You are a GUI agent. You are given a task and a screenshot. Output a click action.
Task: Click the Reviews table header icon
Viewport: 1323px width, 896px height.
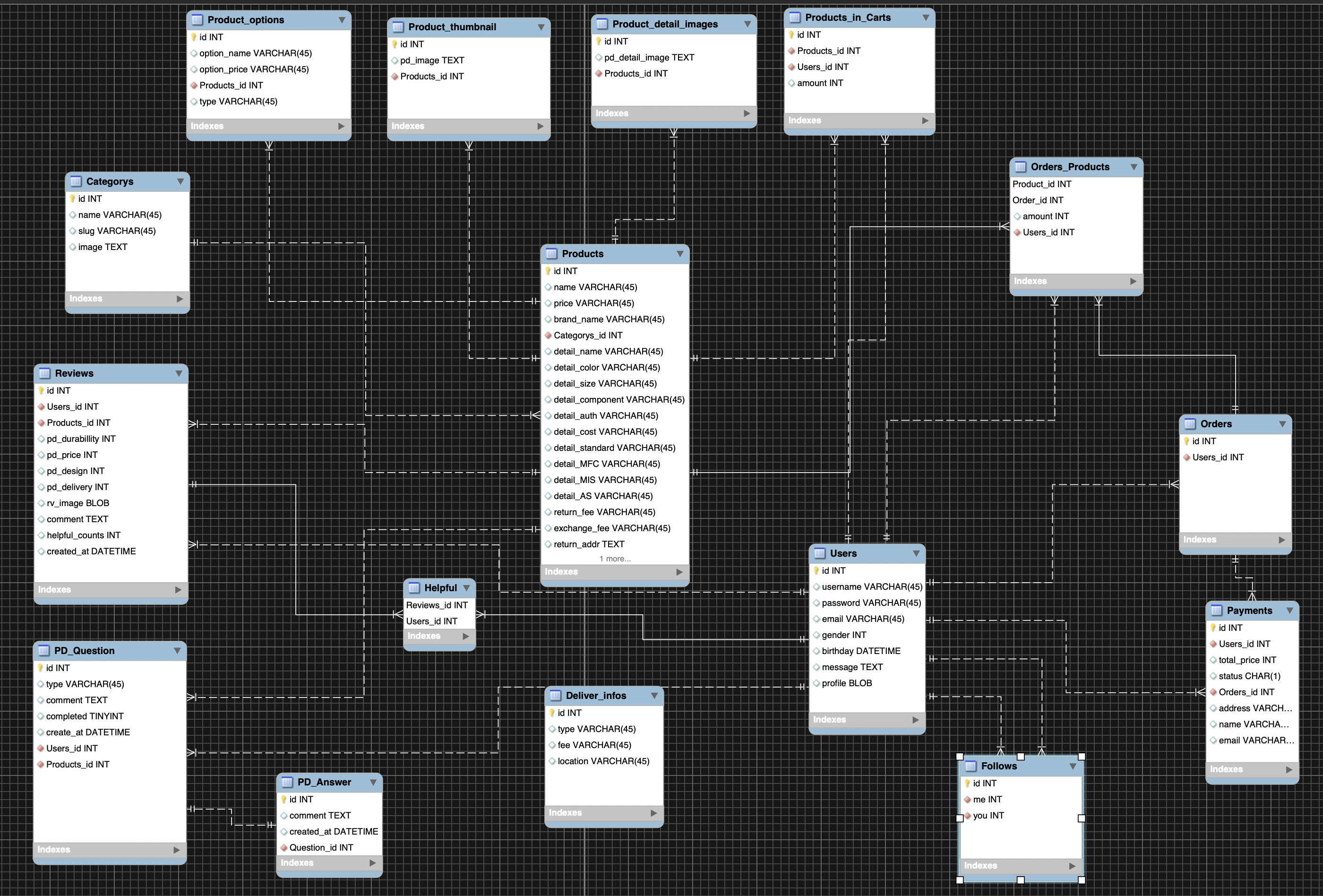pos(44,373)
